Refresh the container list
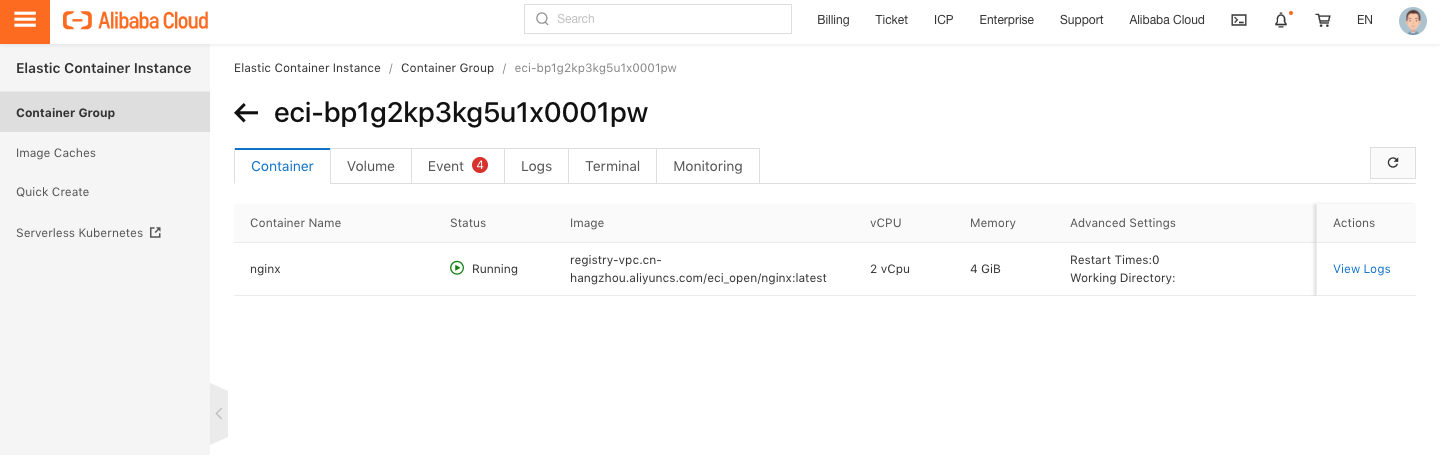Screen dimensions: 1440x455 [1393, 163]
